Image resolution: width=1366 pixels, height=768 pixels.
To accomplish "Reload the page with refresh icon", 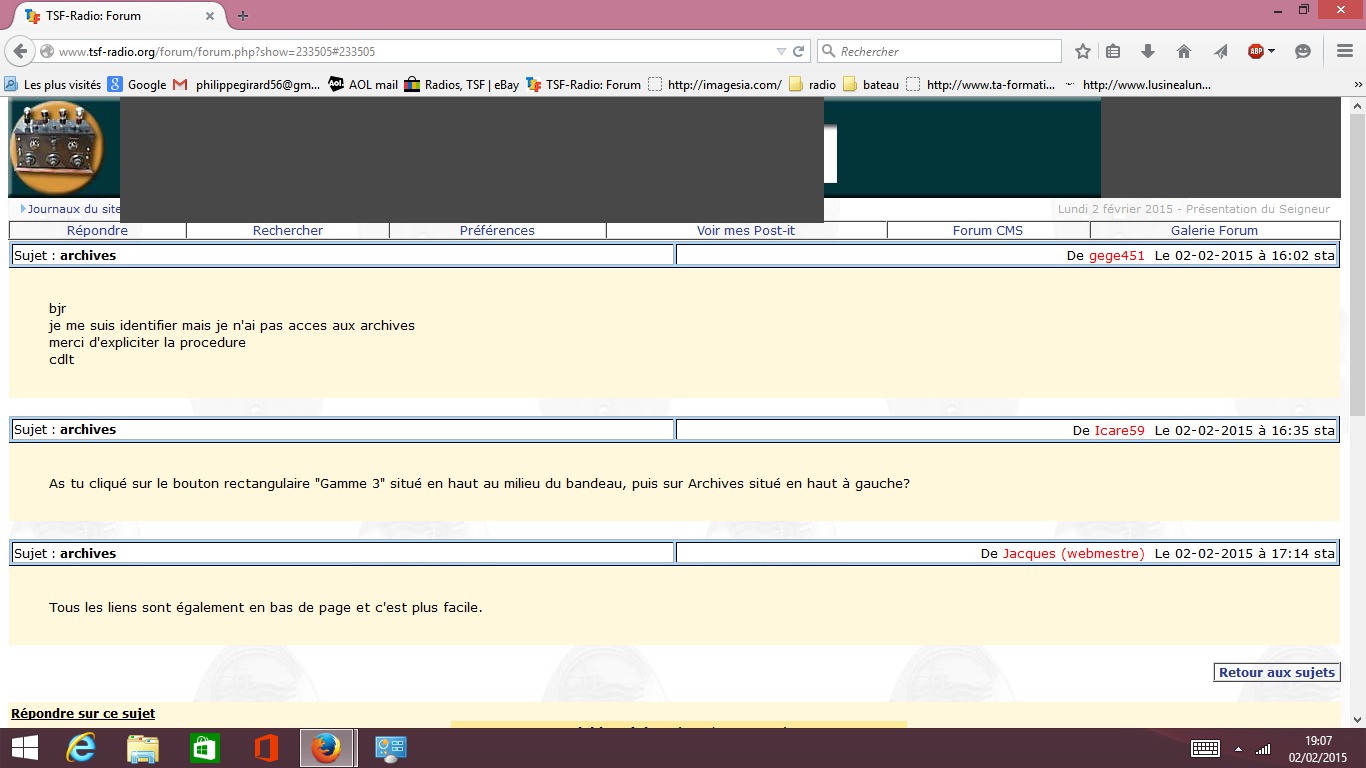I will [x=799, y=51].
